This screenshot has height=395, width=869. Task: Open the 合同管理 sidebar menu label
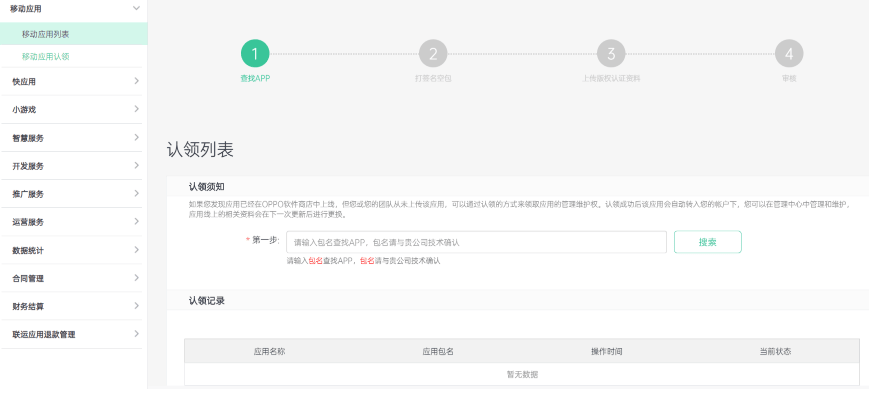tap(28, 278)
